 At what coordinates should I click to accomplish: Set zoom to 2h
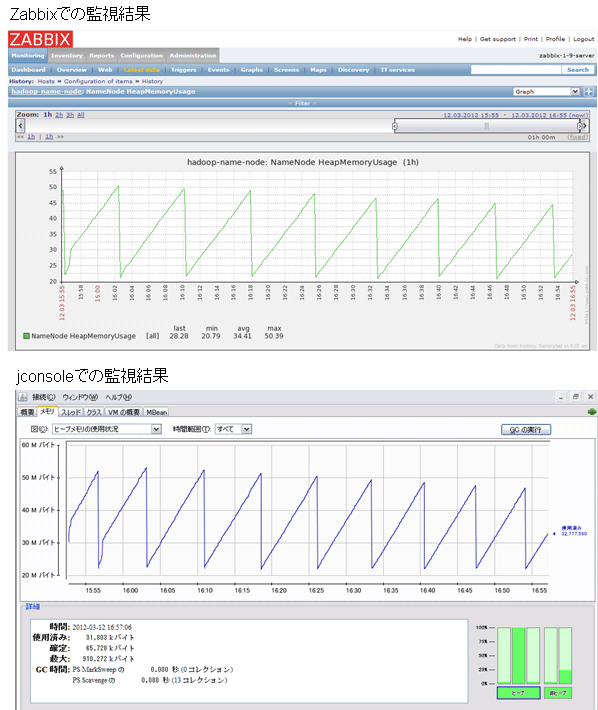pos(59,115)
